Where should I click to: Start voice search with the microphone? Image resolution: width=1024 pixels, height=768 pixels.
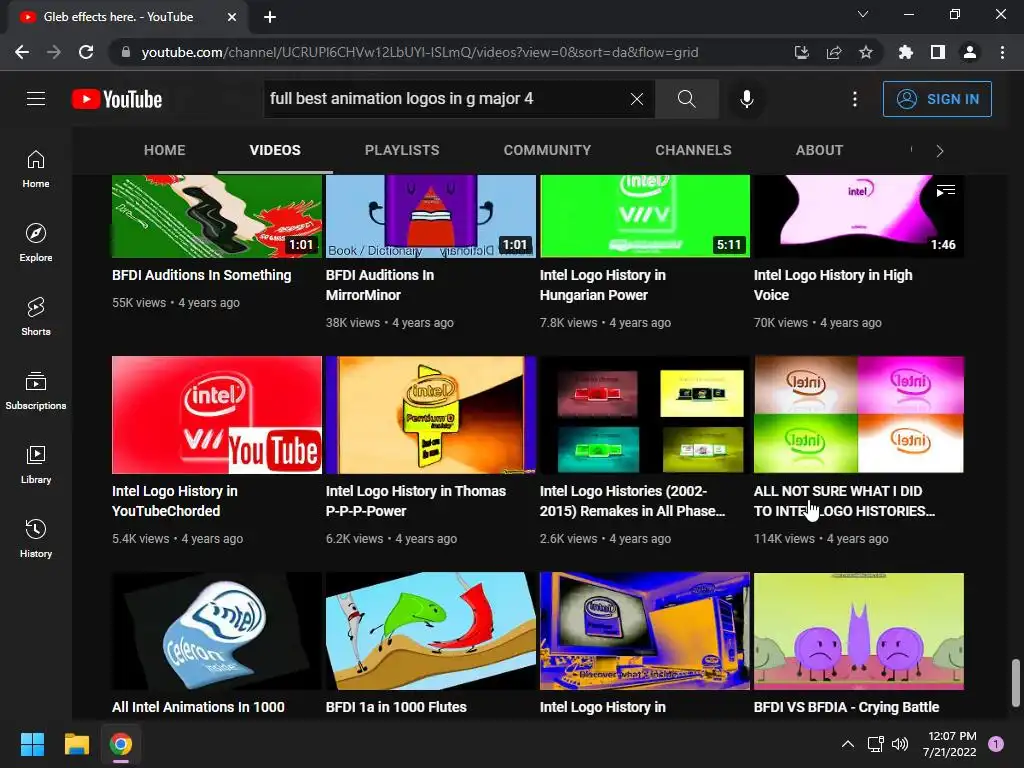(746, 99)
